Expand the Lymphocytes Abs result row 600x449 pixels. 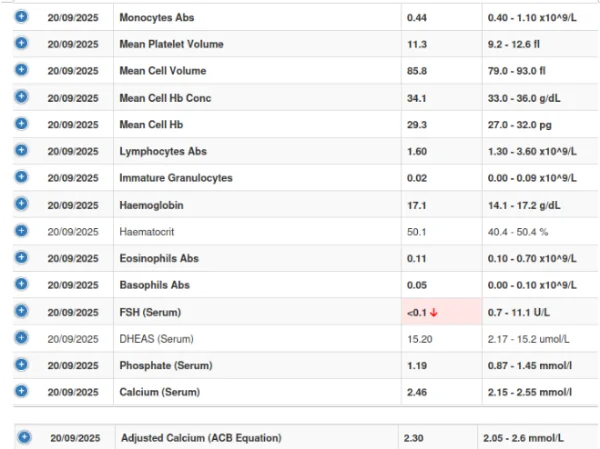pyautogui.click(x=22, y=150)
